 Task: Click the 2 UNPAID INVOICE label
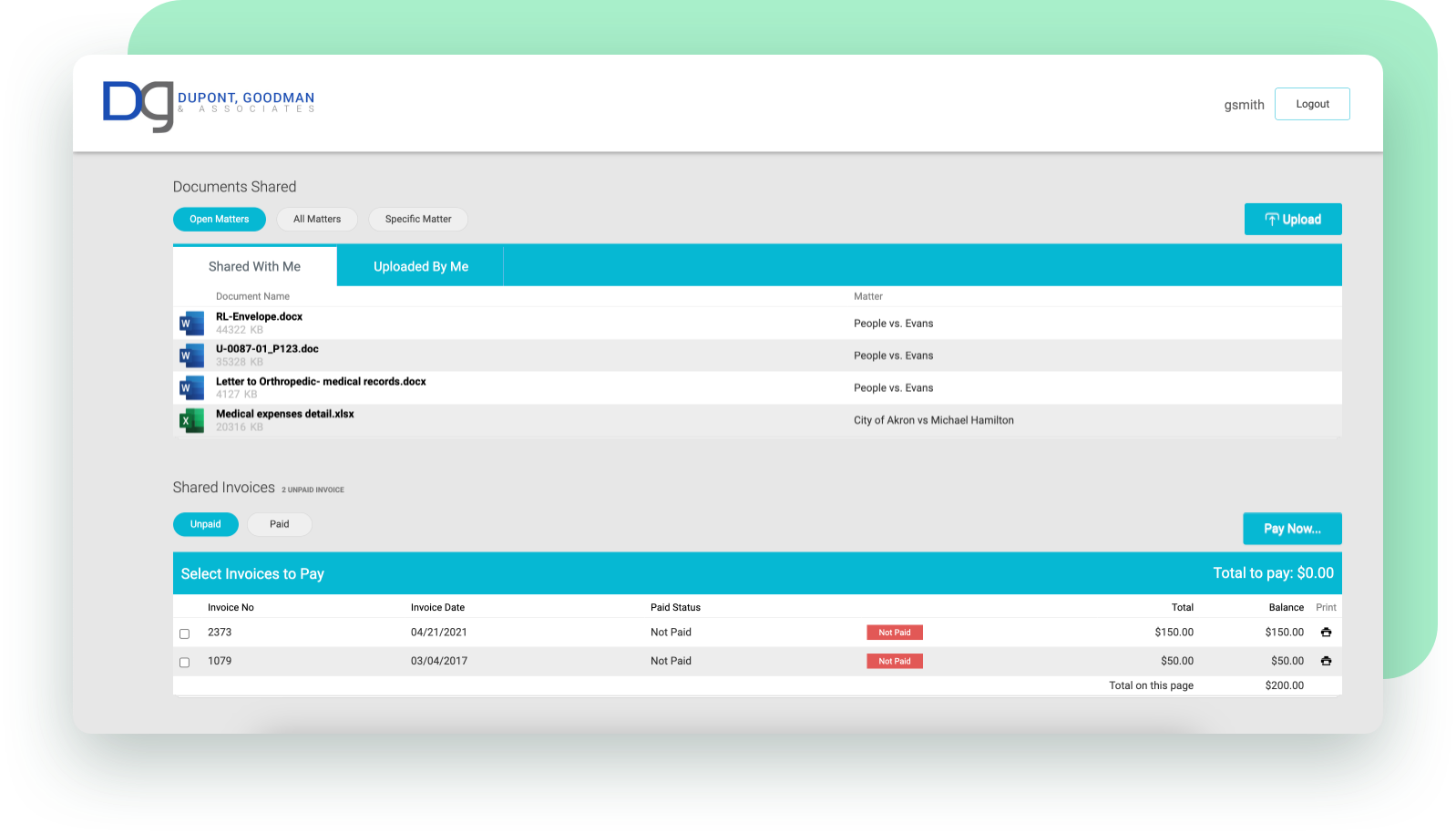313,490
